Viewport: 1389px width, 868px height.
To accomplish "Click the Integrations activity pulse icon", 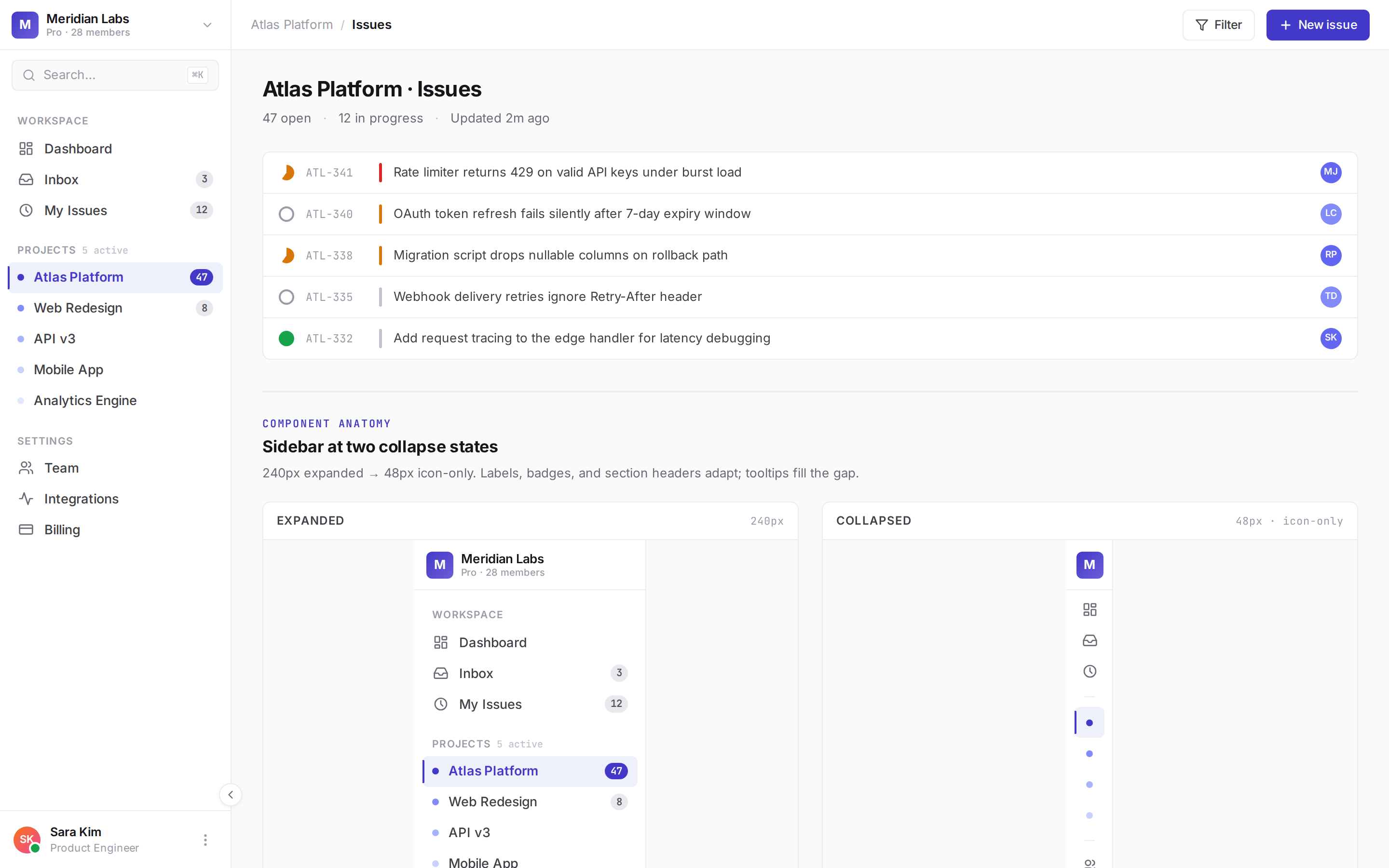I will 26,499.
